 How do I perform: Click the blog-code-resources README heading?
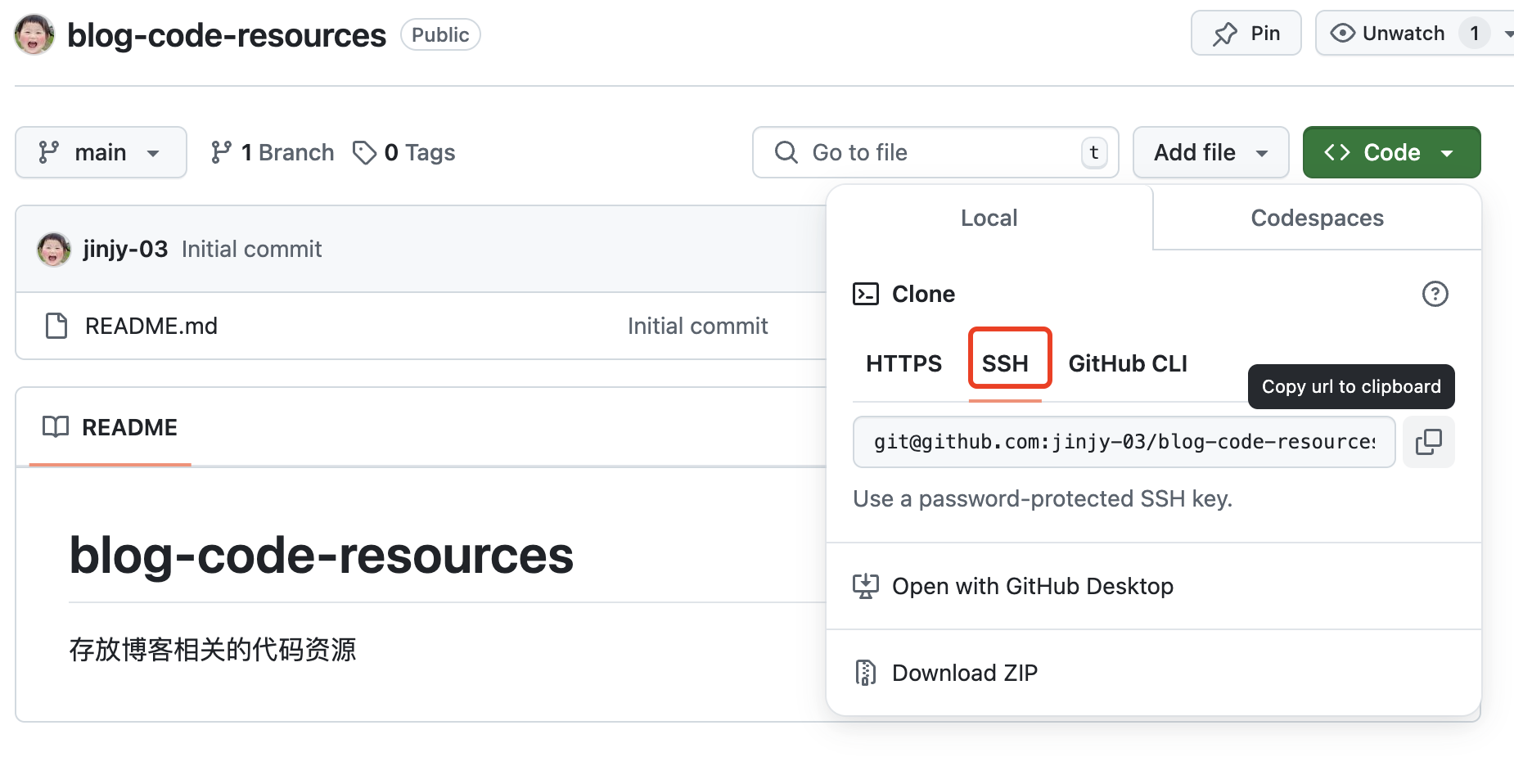pos(321,555)
